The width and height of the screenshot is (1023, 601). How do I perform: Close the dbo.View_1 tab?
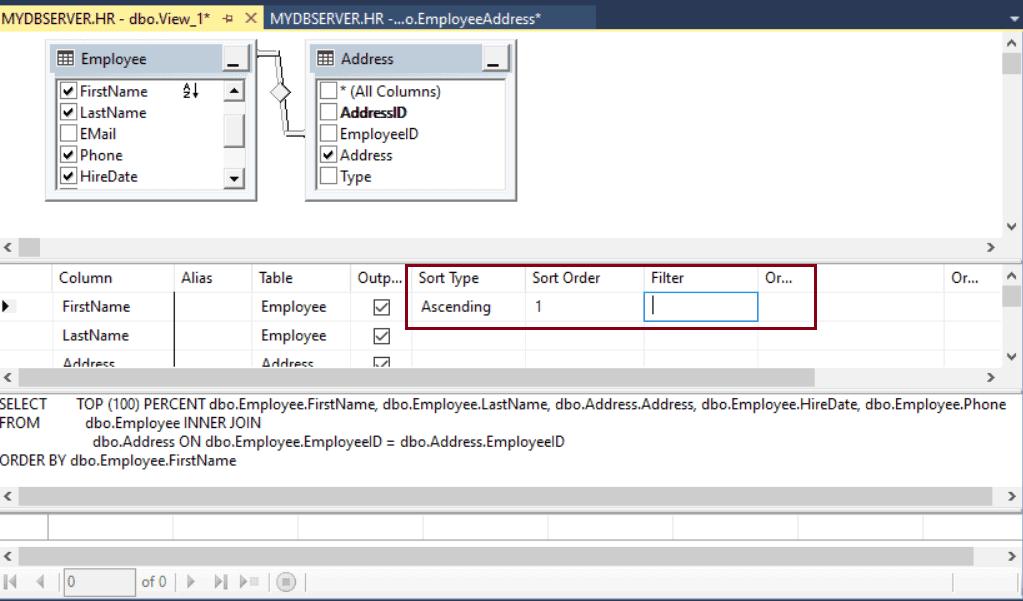pos(250,18)
